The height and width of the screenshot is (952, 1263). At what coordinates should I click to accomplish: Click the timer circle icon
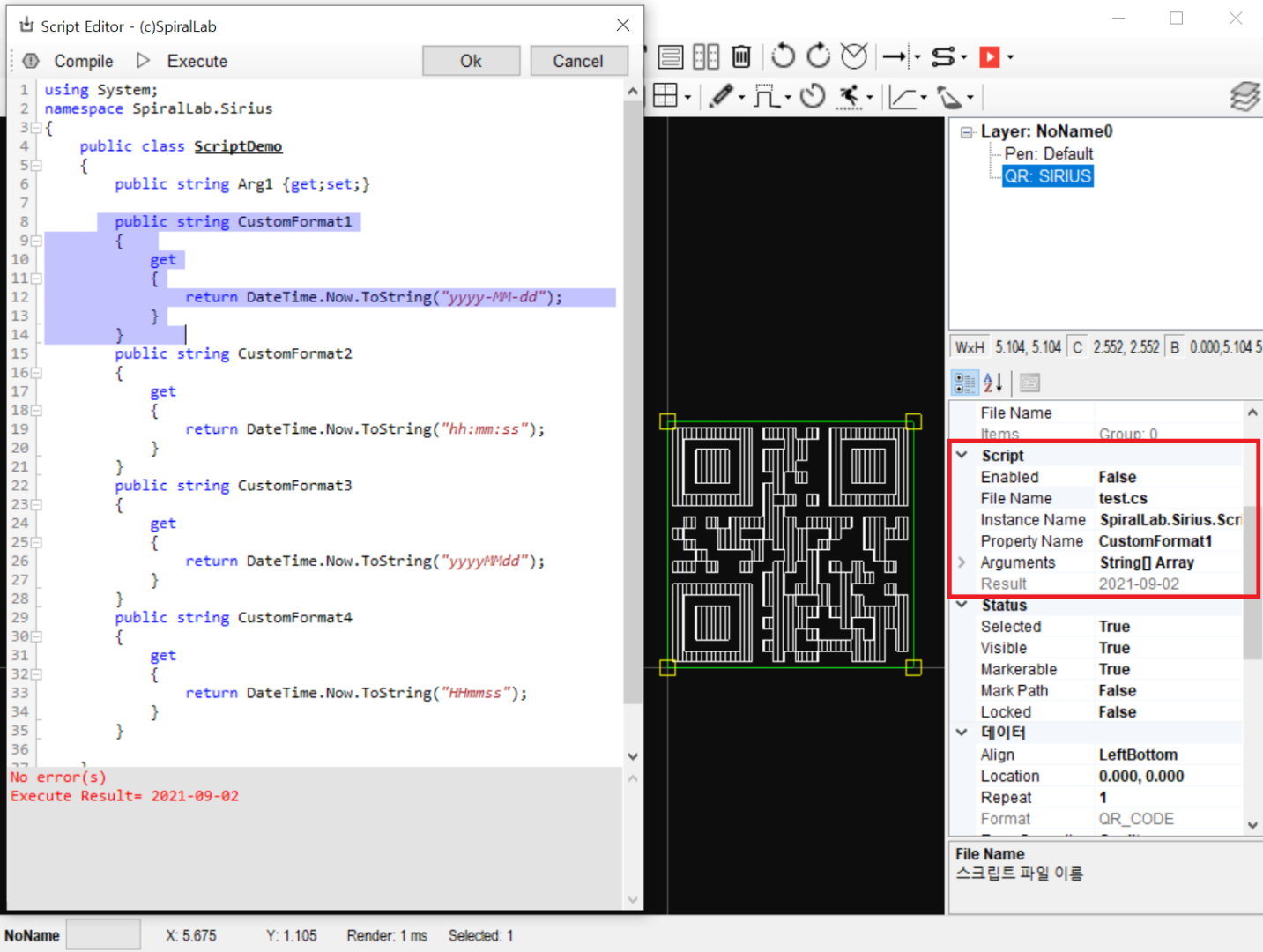click(813, 95)
